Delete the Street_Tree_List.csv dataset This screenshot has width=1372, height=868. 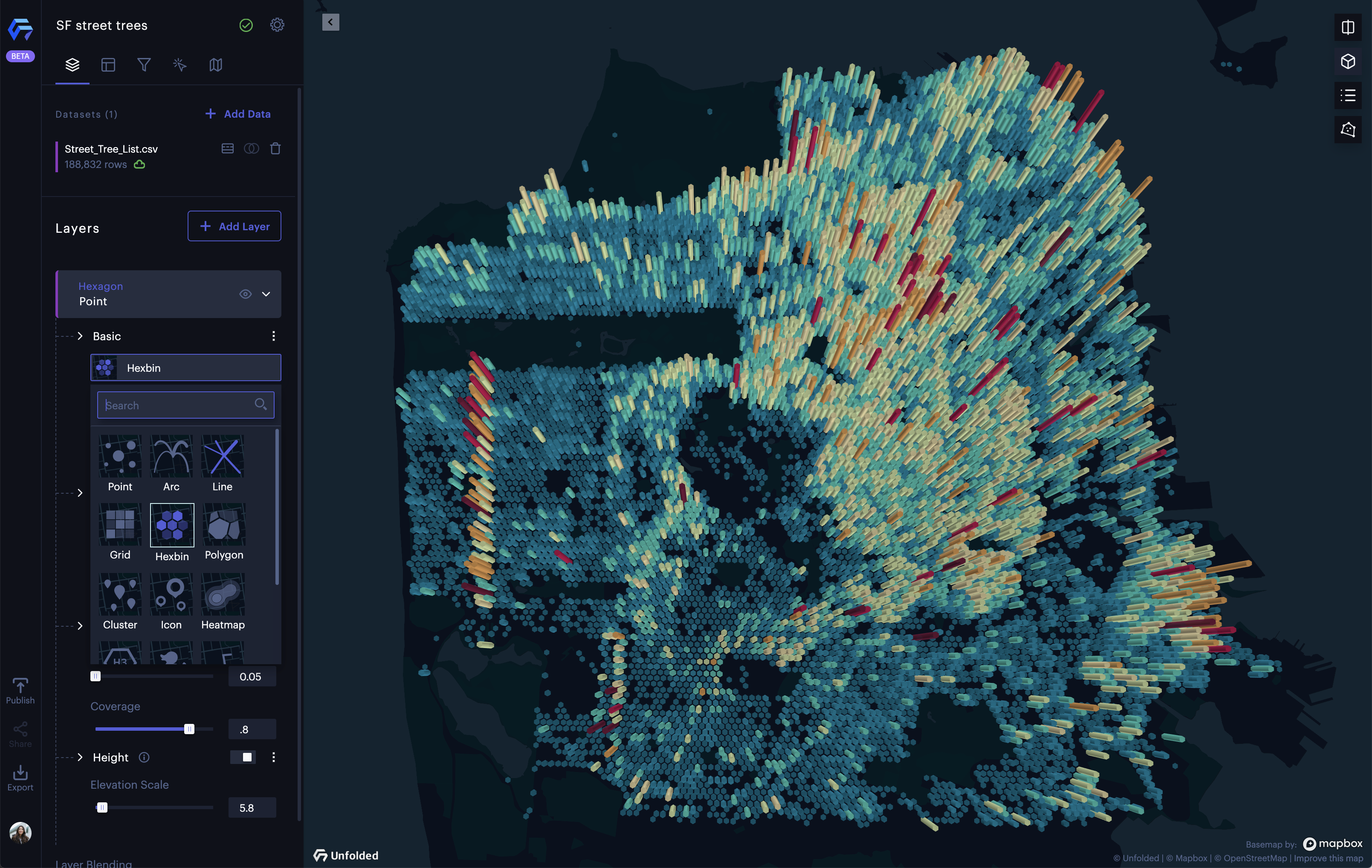pyautogui.click(x=275, y=149)
